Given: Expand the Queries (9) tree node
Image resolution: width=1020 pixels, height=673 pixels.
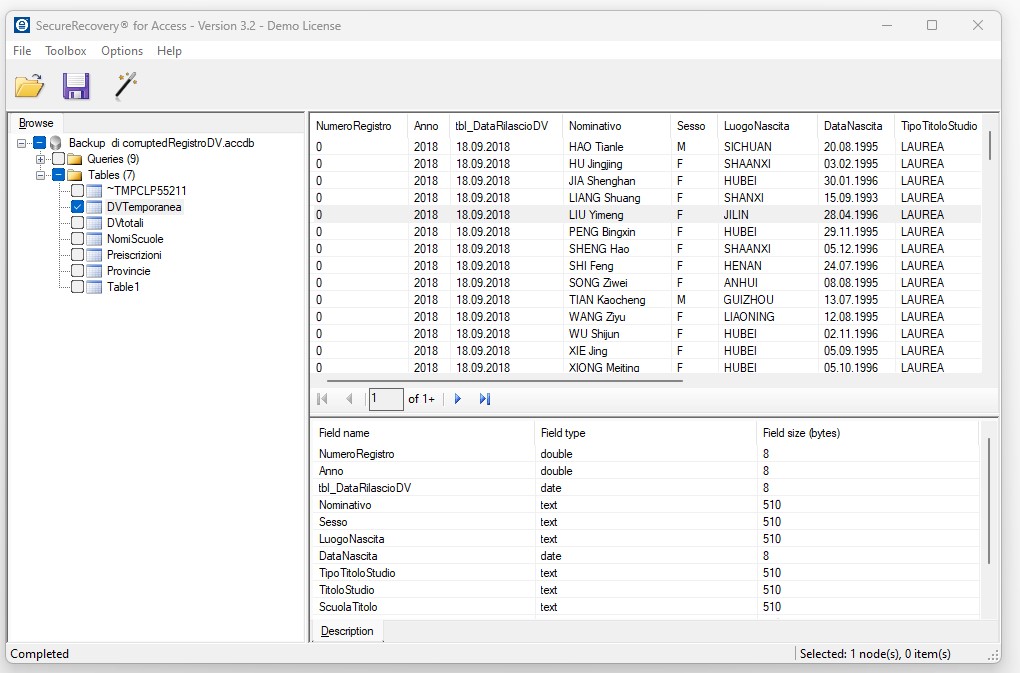Looking at the screenshot, I should tap(40, 159).
